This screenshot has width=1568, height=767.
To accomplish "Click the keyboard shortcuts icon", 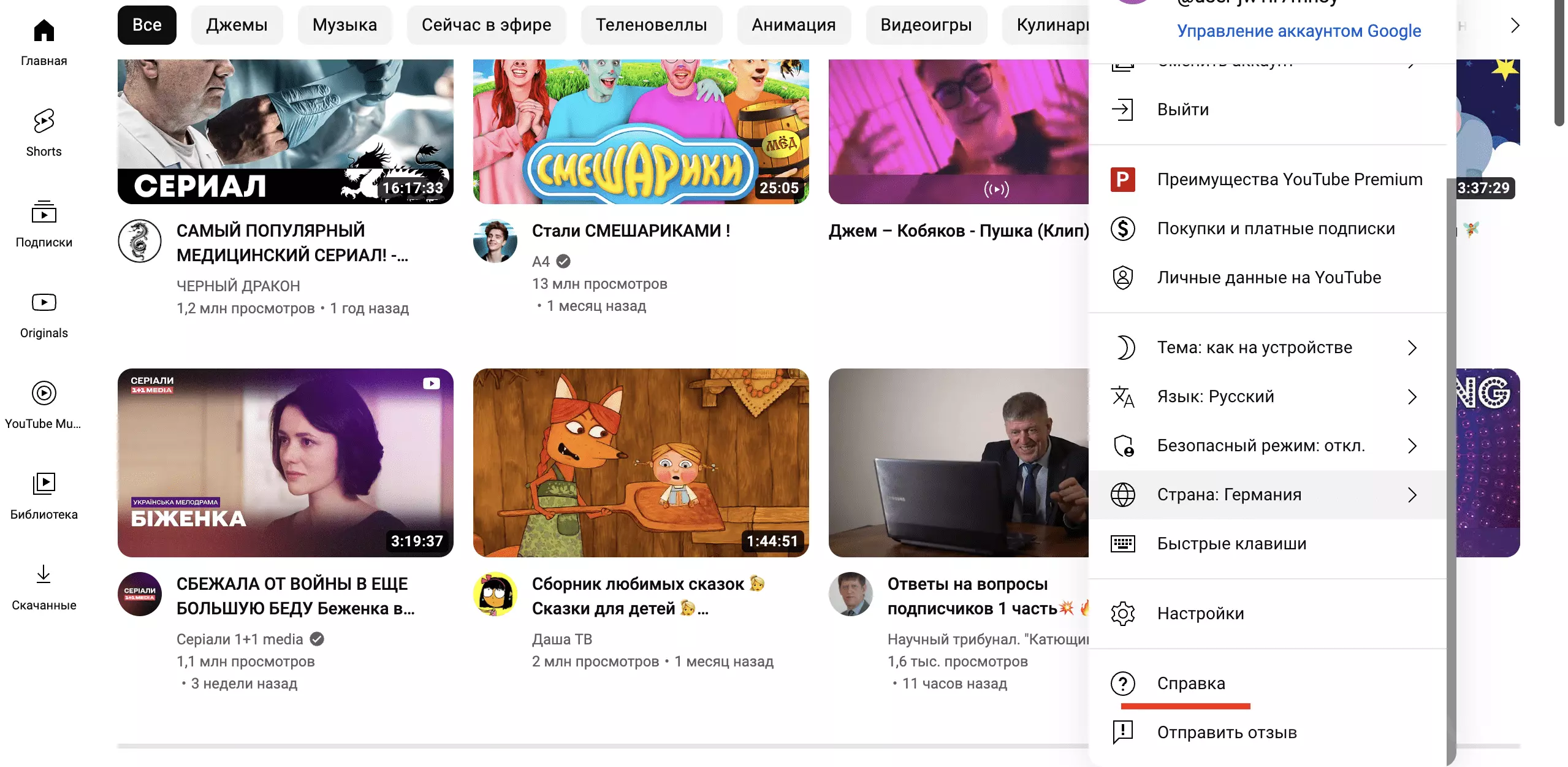I will 1122,544.
